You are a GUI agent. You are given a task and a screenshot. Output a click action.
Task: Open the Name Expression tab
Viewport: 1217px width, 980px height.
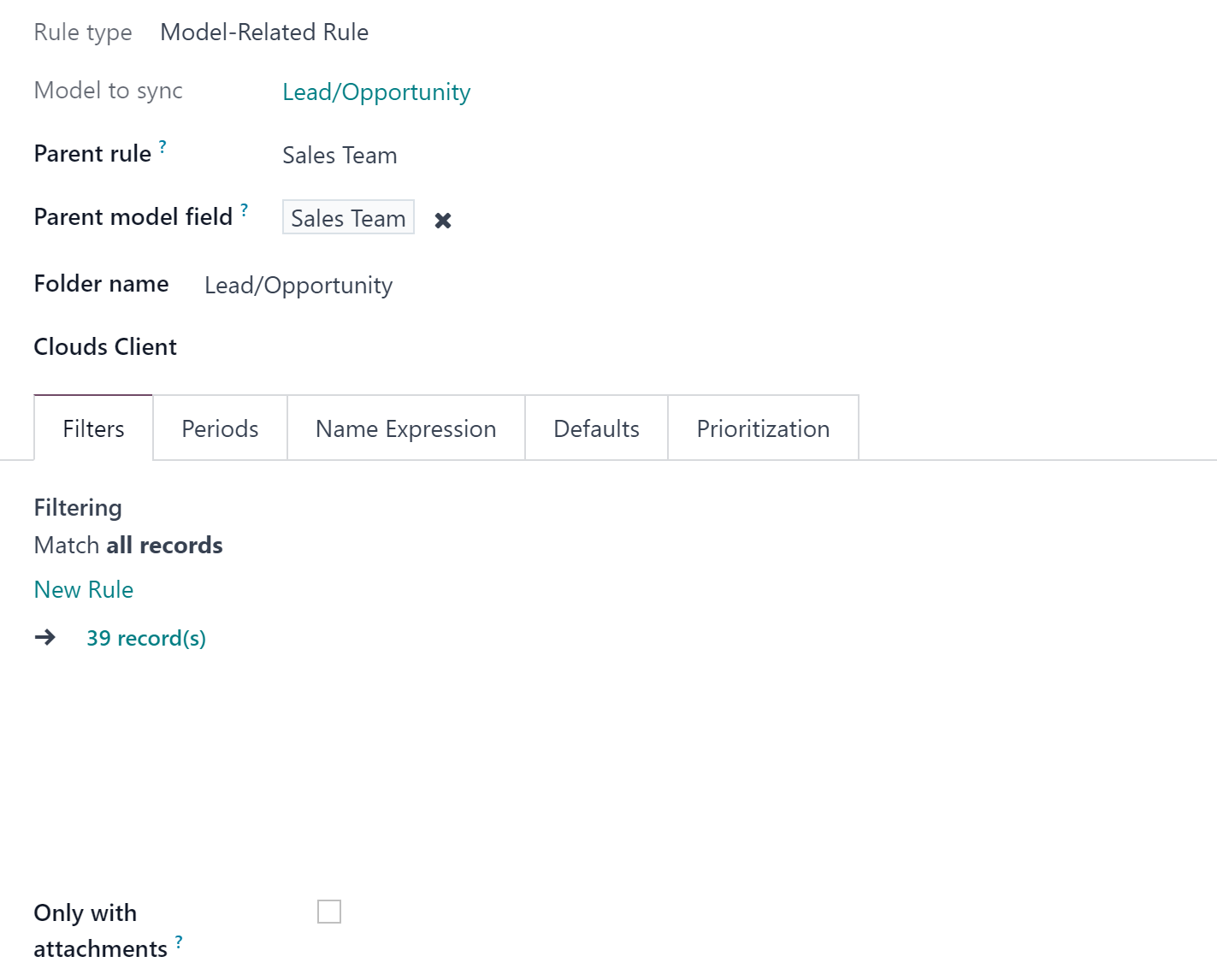[406, 428]
